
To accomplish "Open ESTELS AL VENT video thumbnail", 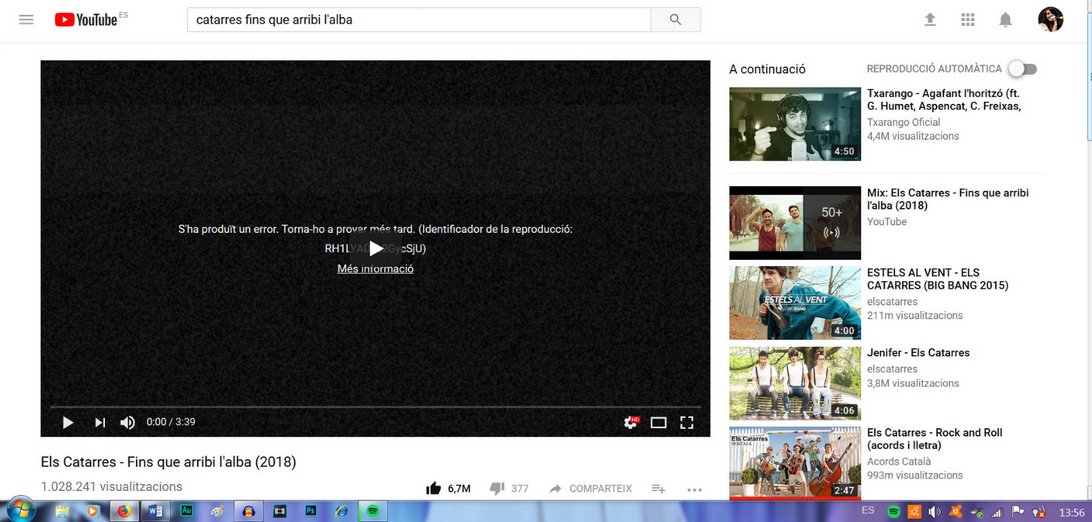I will pyautogui.click(x=795, y=303).
